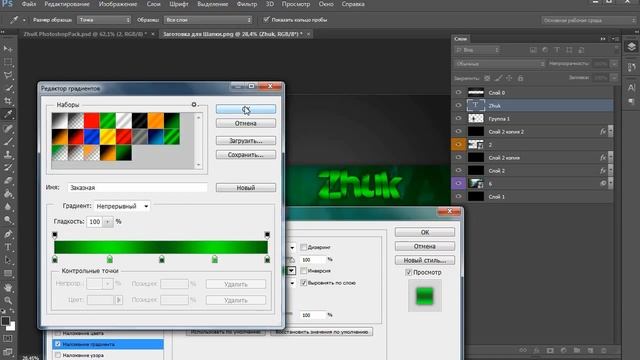Image resolution: width=640 pixels, height=360 pixels.
Task: Open collapsed layers dock icon at right
Action: pos(631,47)
